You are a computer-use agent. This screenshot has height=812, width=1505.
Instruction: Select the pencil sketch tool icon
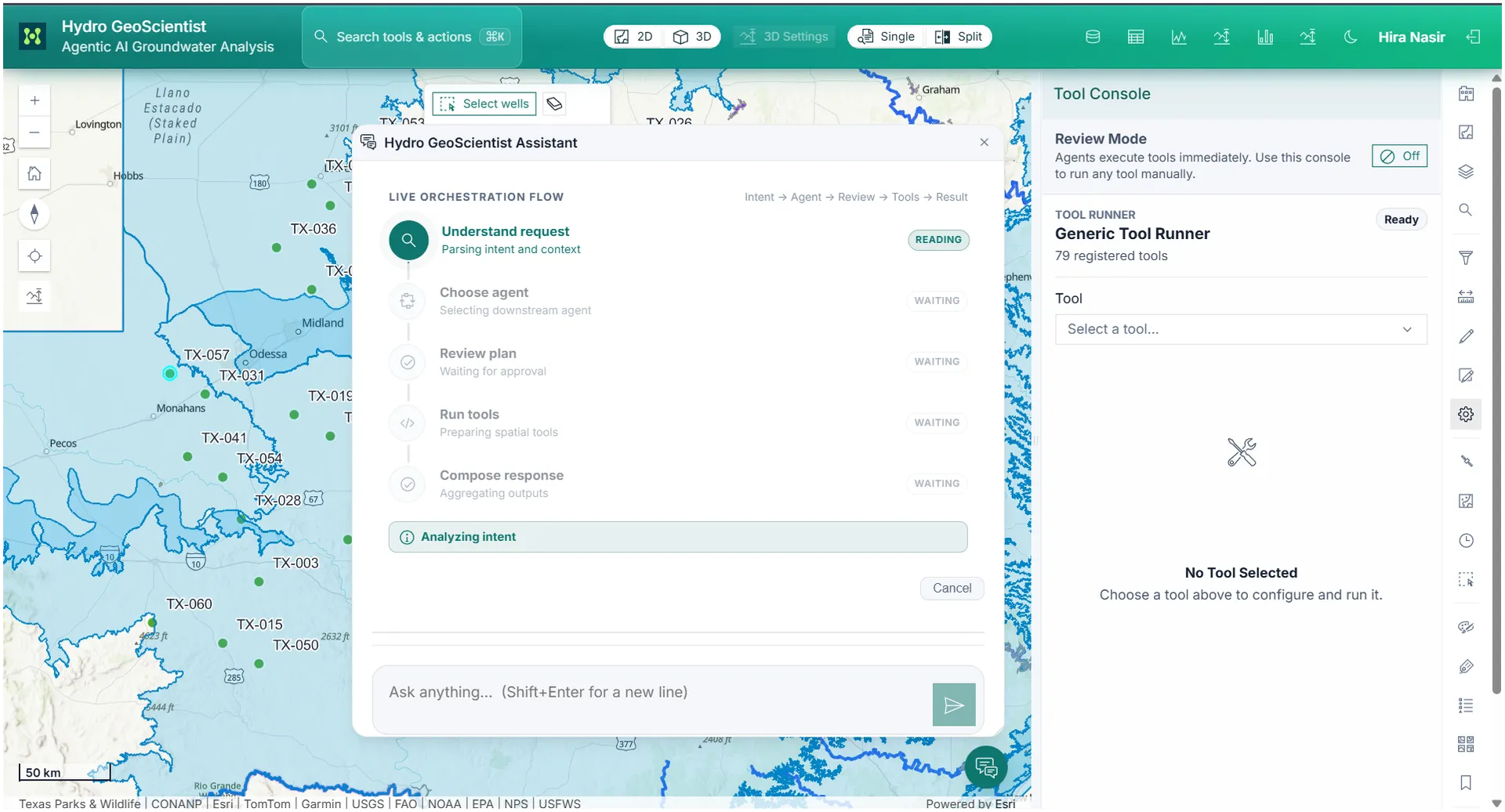(1466, 336)
